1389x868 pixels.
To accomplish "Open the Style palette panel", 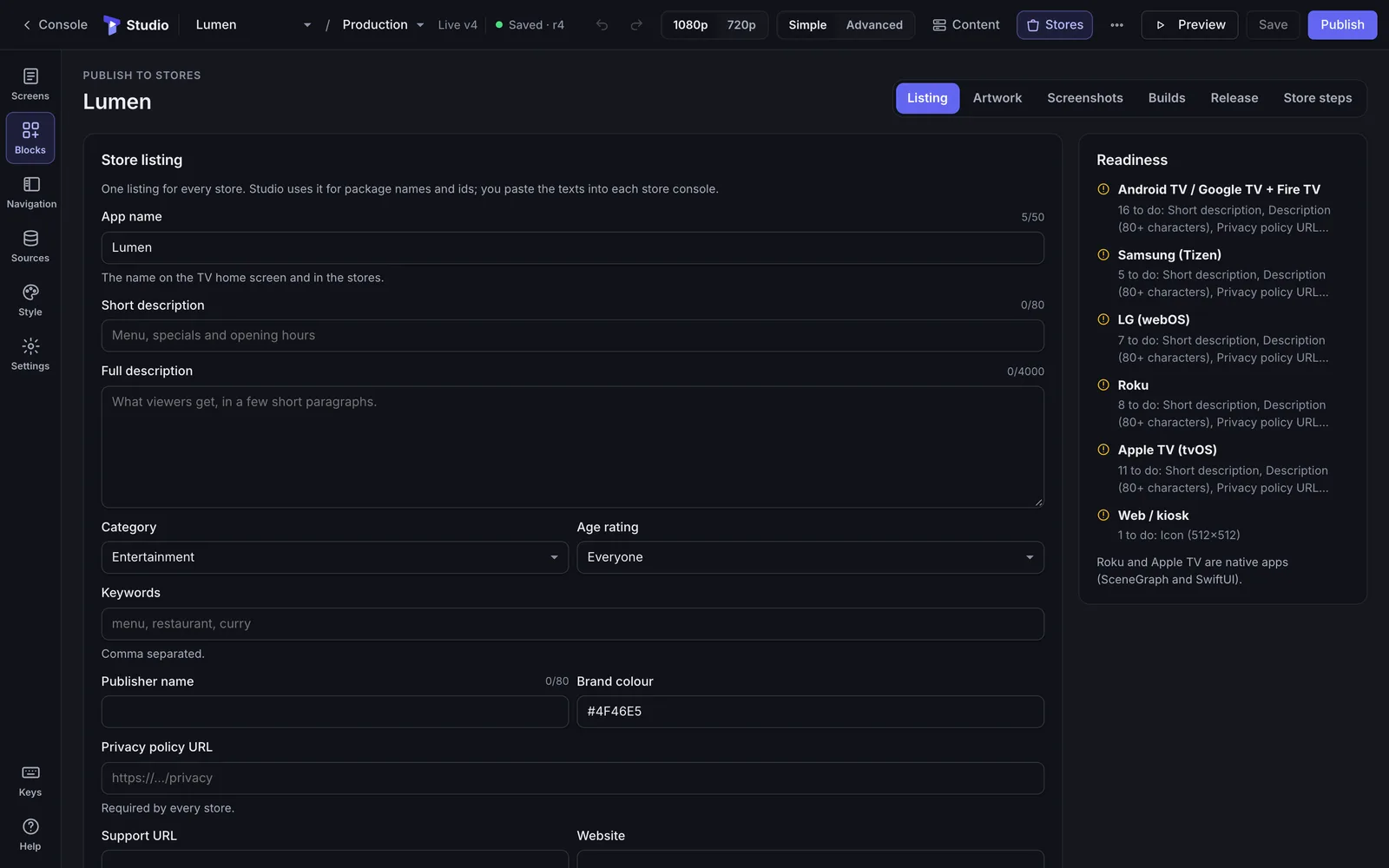I will tap(30, 299).
